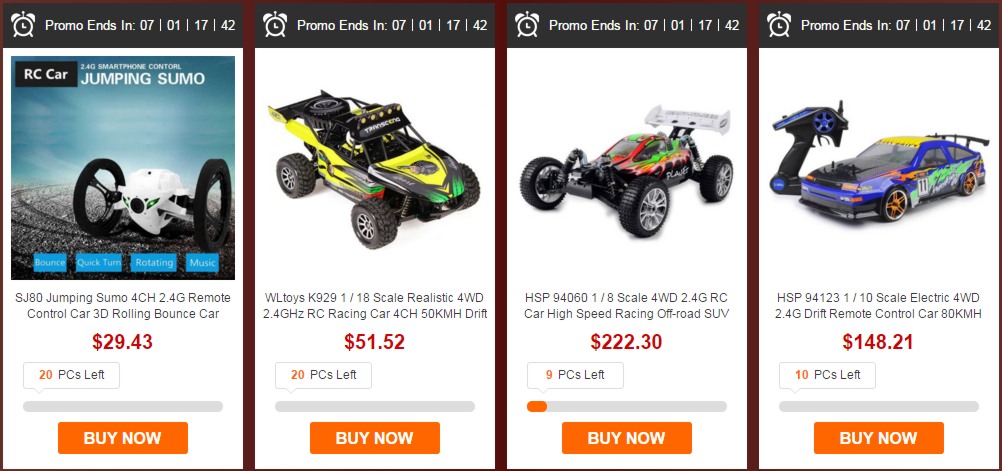Click the stock progress bar under 9 PCs Left

point(626,406)
